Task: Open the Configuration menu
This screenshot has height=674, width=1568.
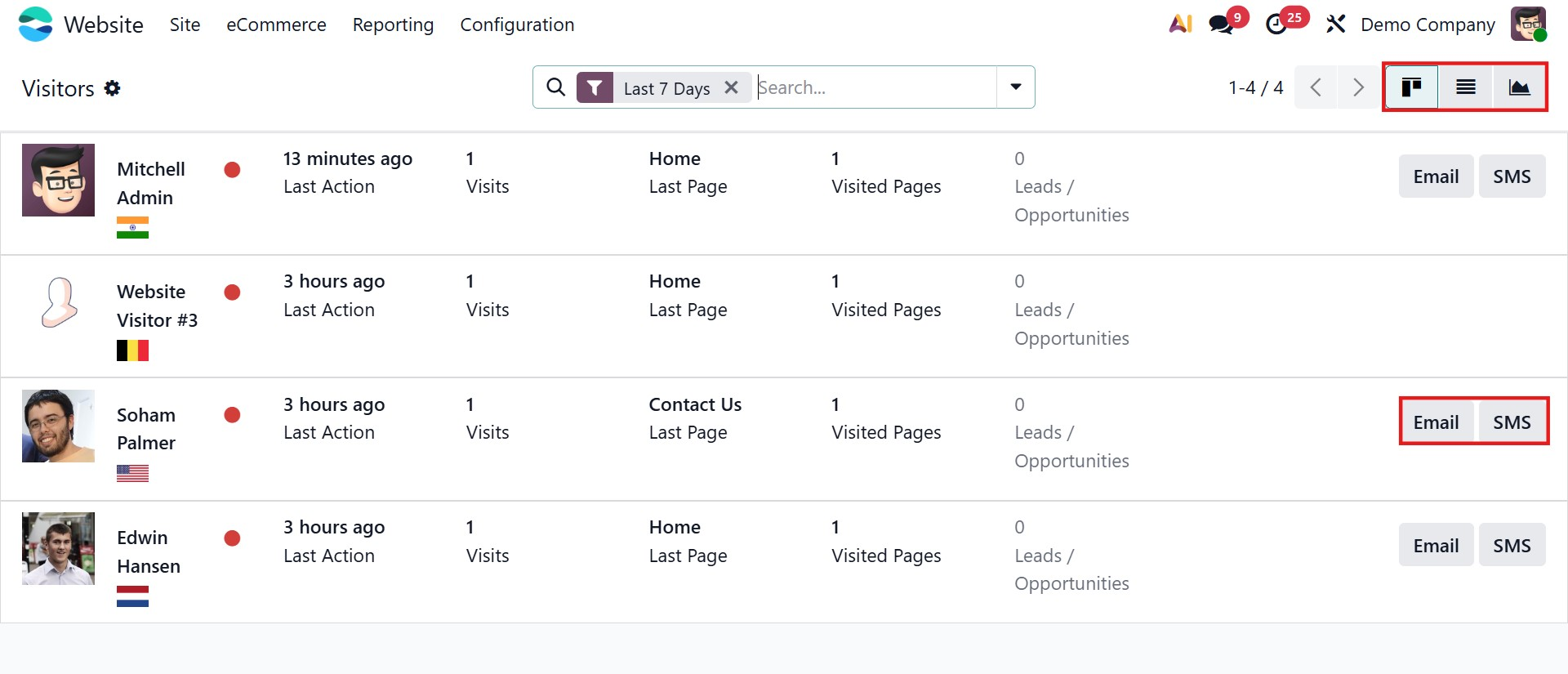Action: point(517,25)
